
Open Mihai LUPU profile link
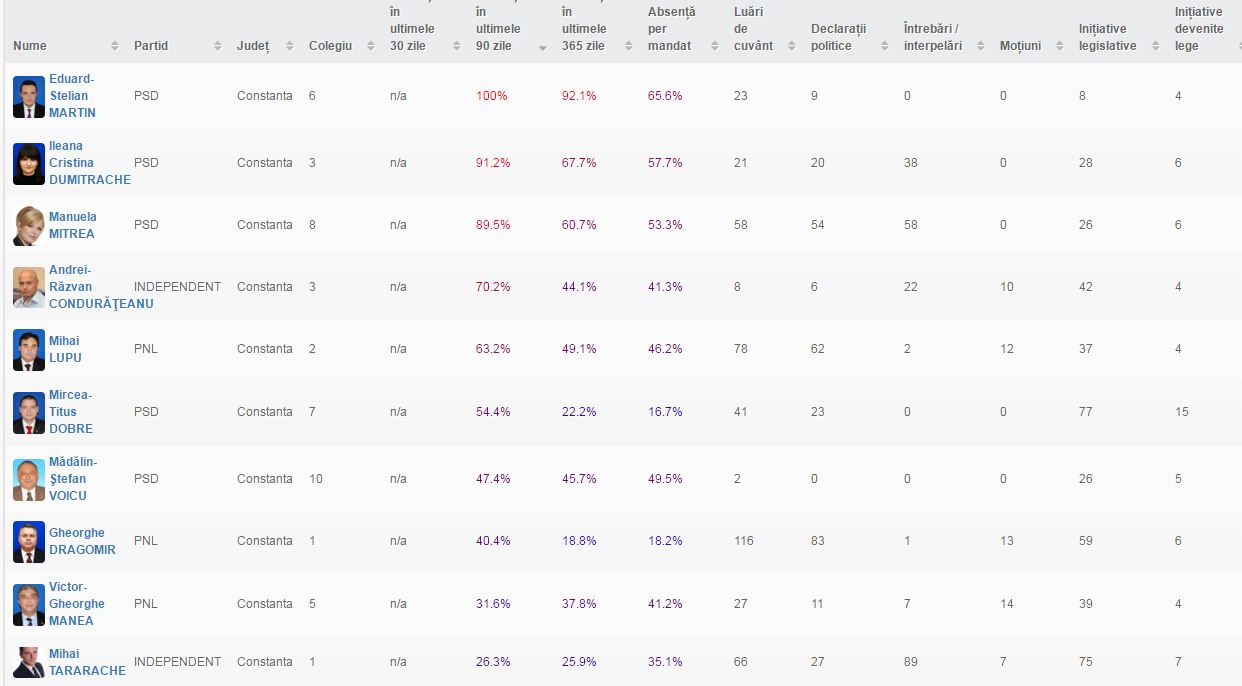click(65, 349)
